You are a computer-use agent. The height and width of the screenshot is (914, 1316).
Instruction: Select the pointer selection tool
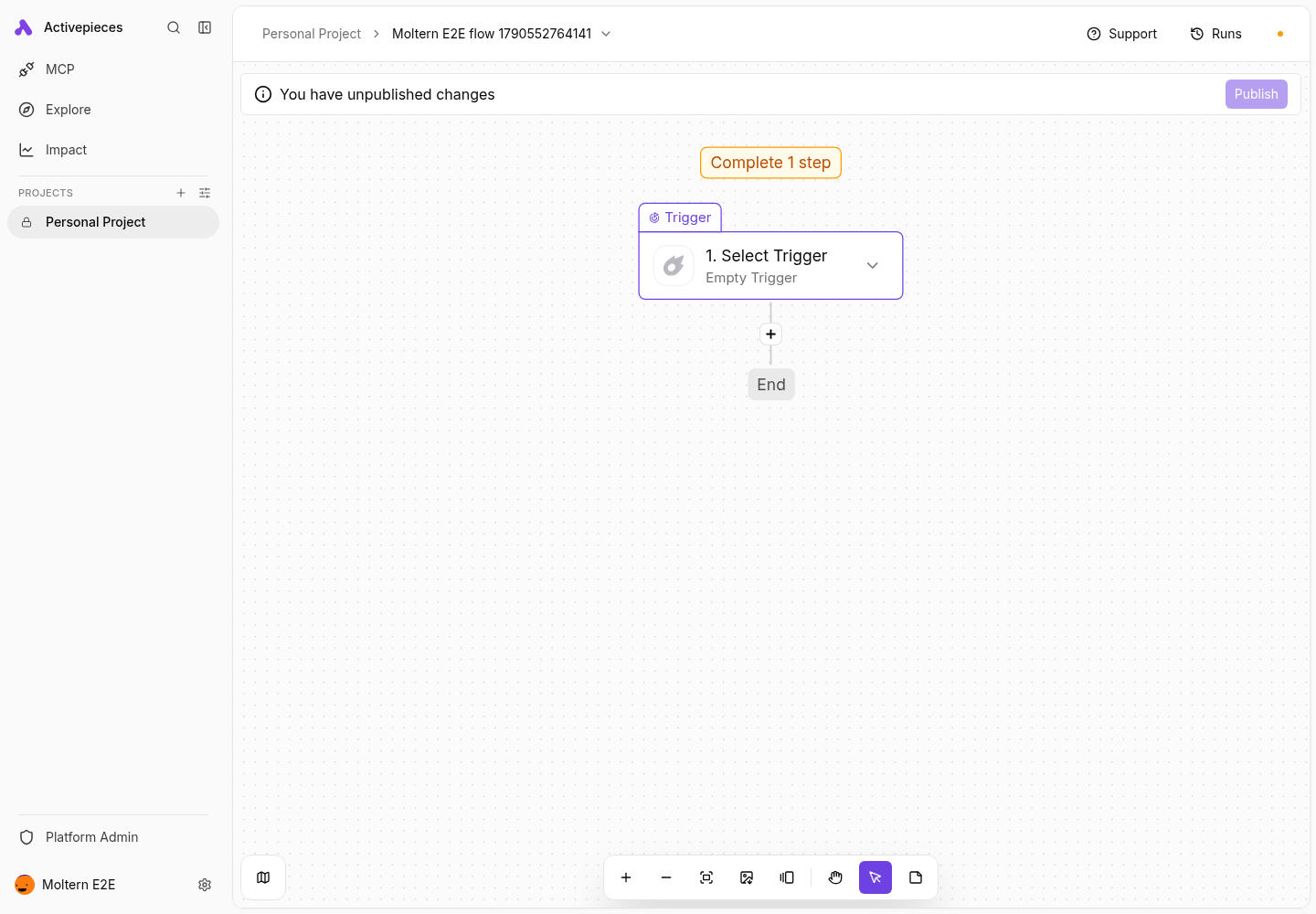876,877
